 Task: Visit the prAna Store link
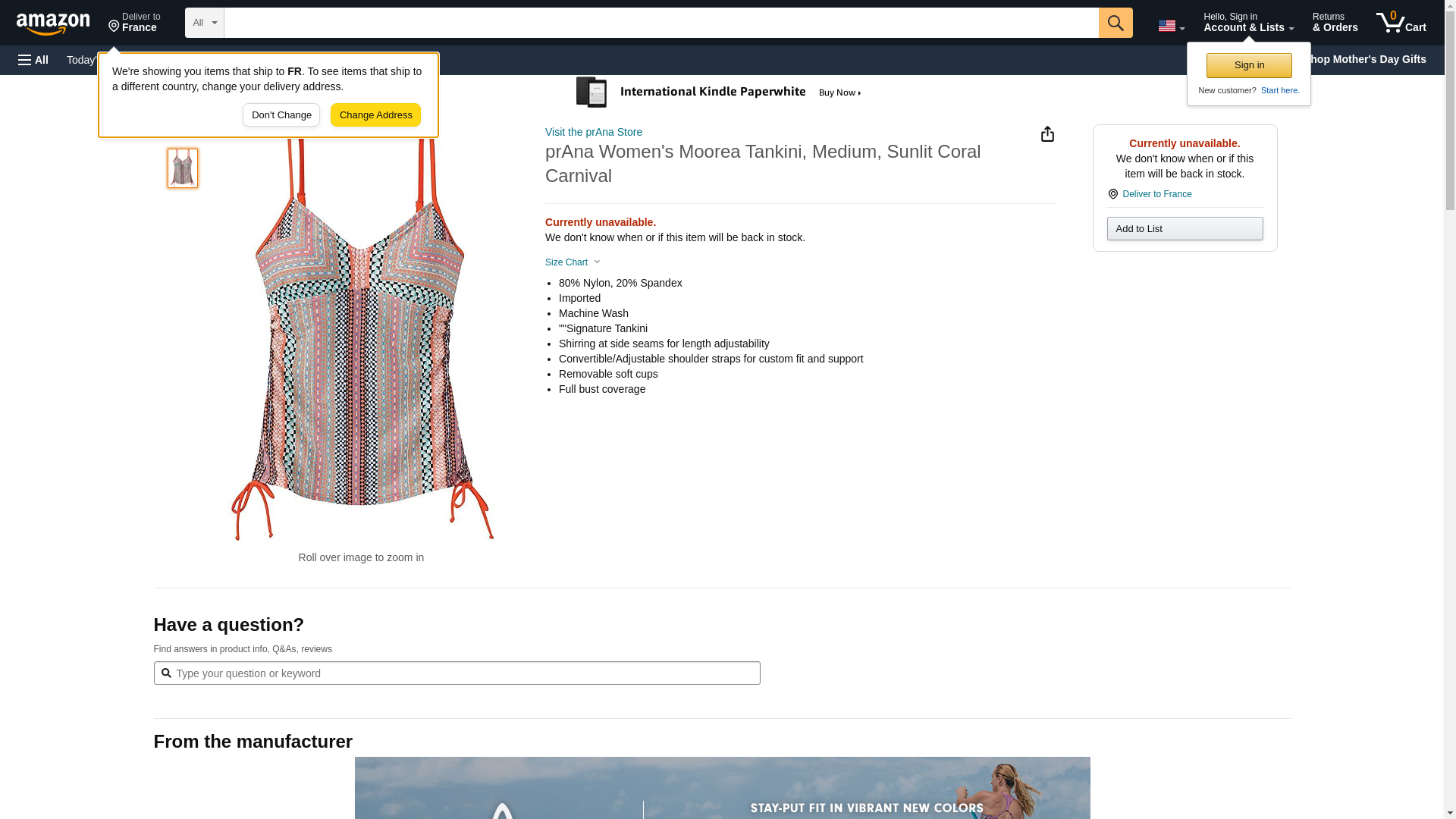click(594, 132)
